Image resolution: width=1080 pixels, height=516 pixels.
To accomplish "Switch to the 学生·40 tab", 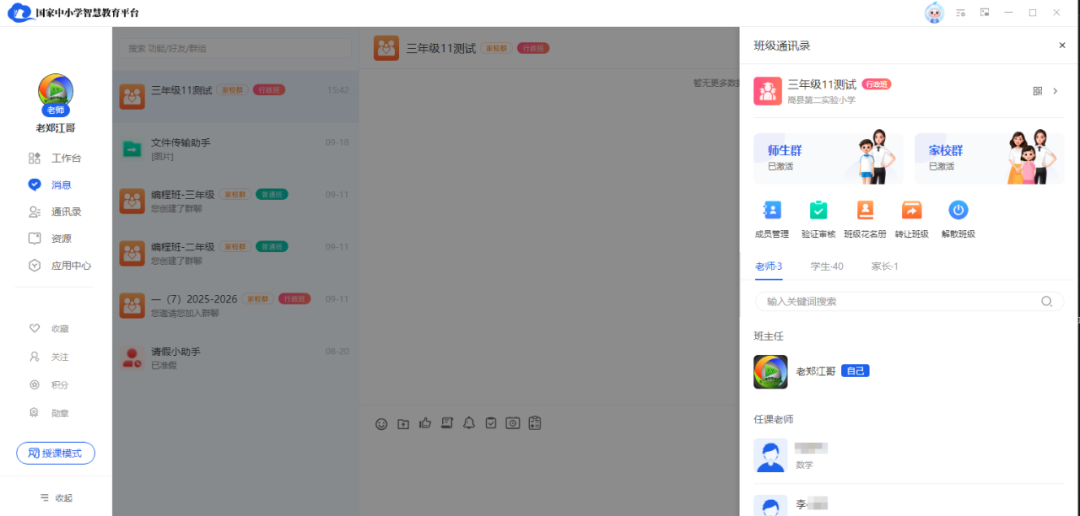I will [x=827, y=267].
